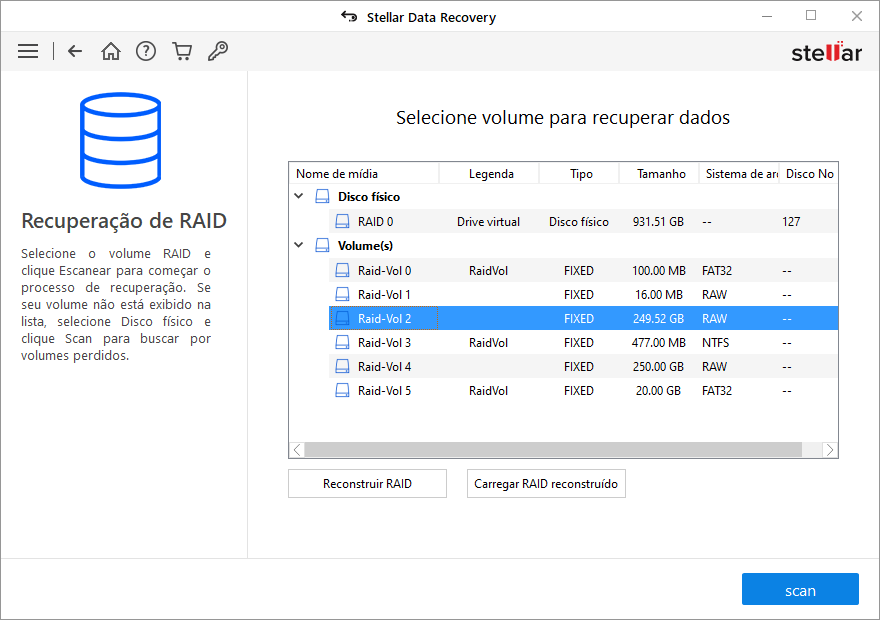Screen dimensions: 880x620
Task: Click the Raid-Vol 2 drive icon
Action: click(x=342, y=319)
